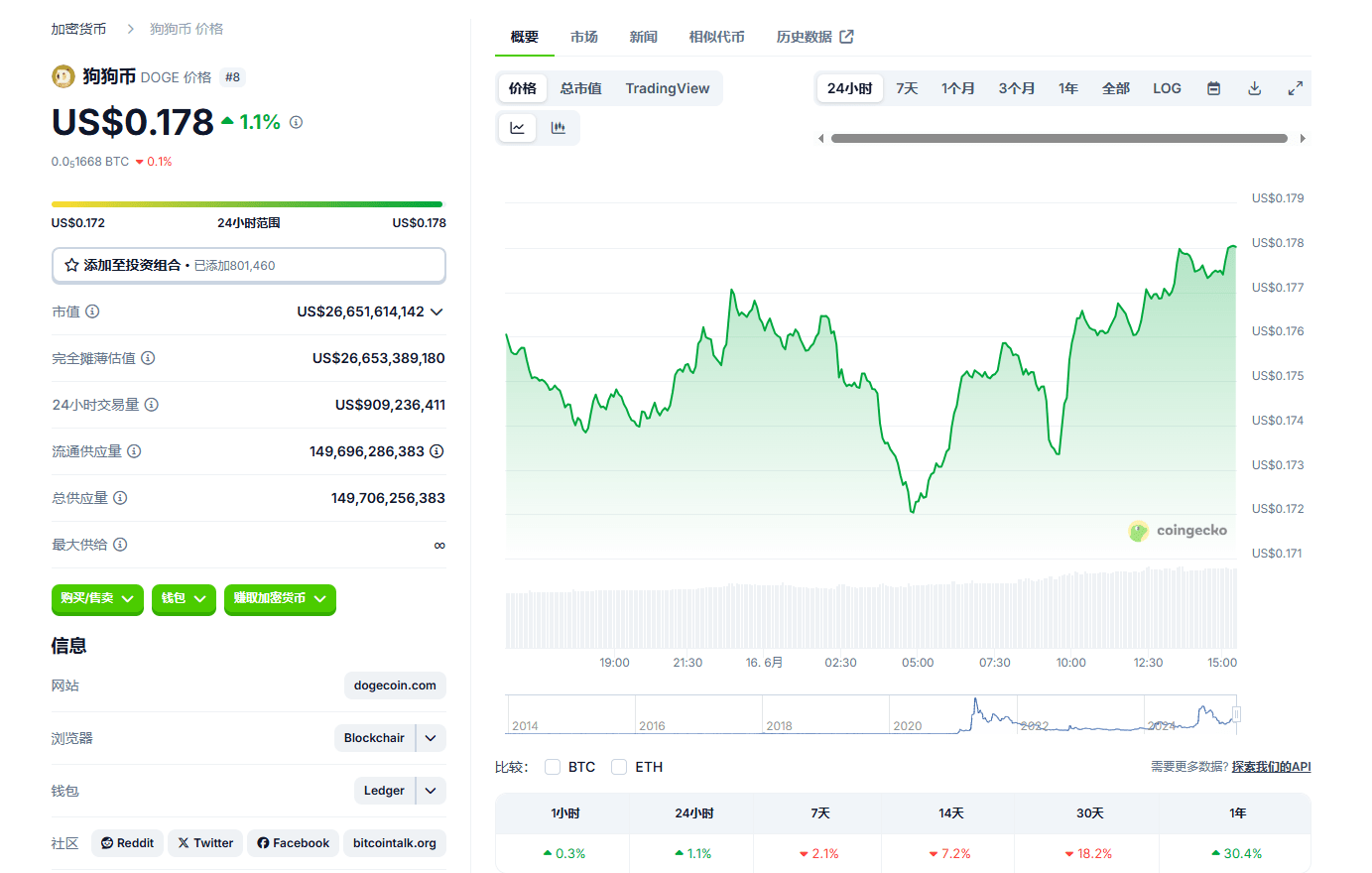The image size is (1372, 873).
Task: Expand Ledger wallet dropdown arrow
Action: click(431, 791)
